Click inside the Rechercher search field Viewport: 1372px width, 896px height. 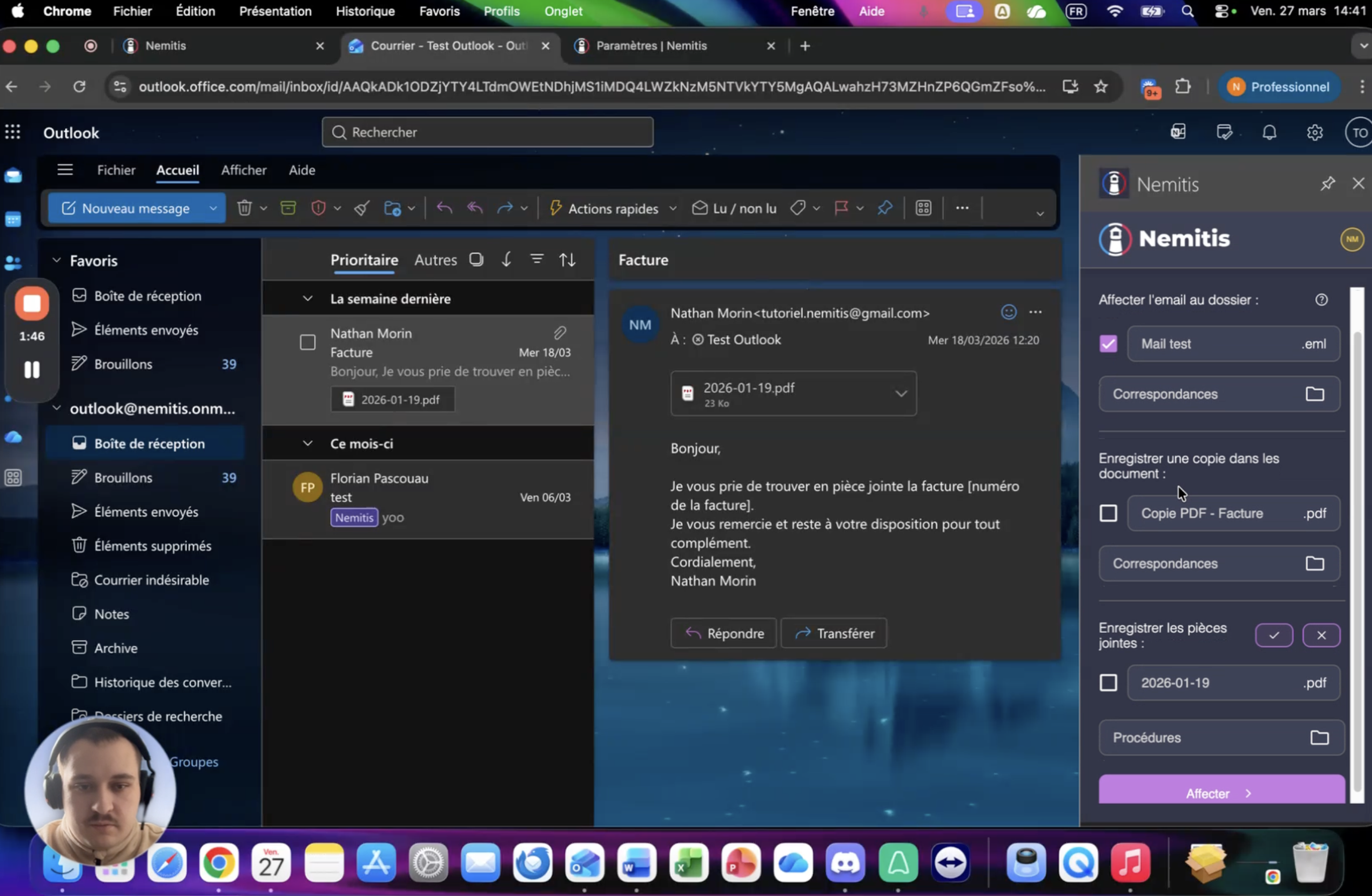(x=487, y=132)
